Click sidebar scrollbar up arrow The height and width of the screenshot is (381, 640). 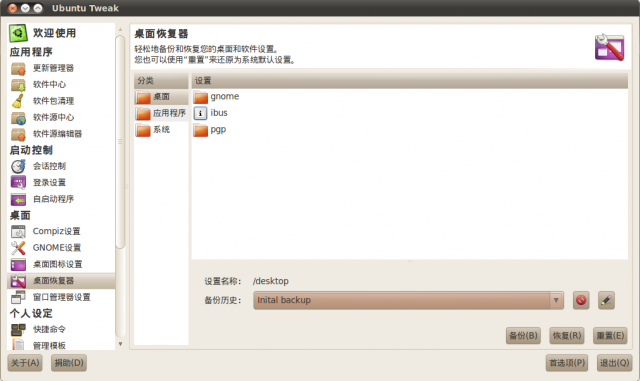coord(120,29)
